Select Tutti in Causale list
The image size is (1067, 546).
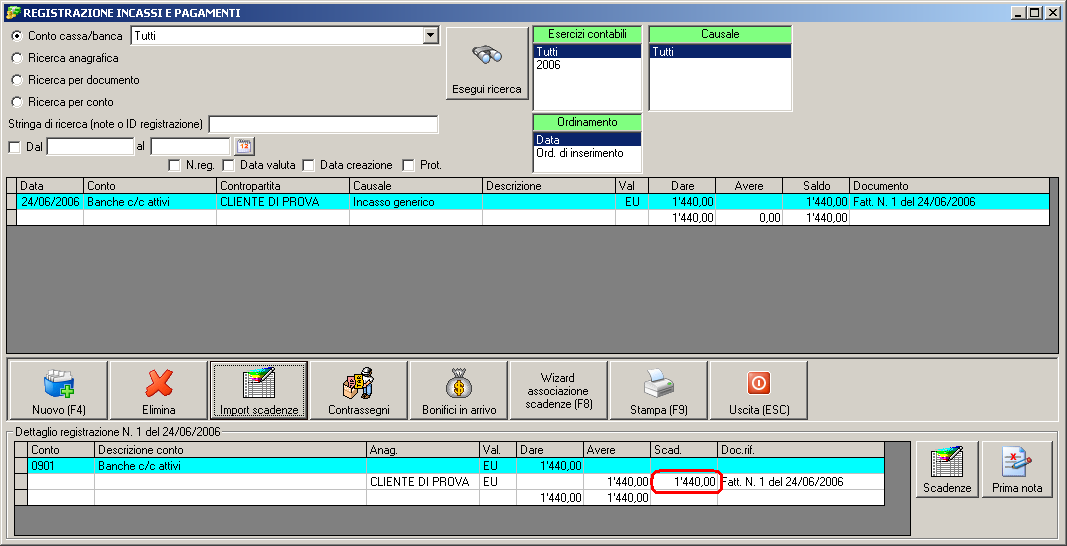(721, 51)
